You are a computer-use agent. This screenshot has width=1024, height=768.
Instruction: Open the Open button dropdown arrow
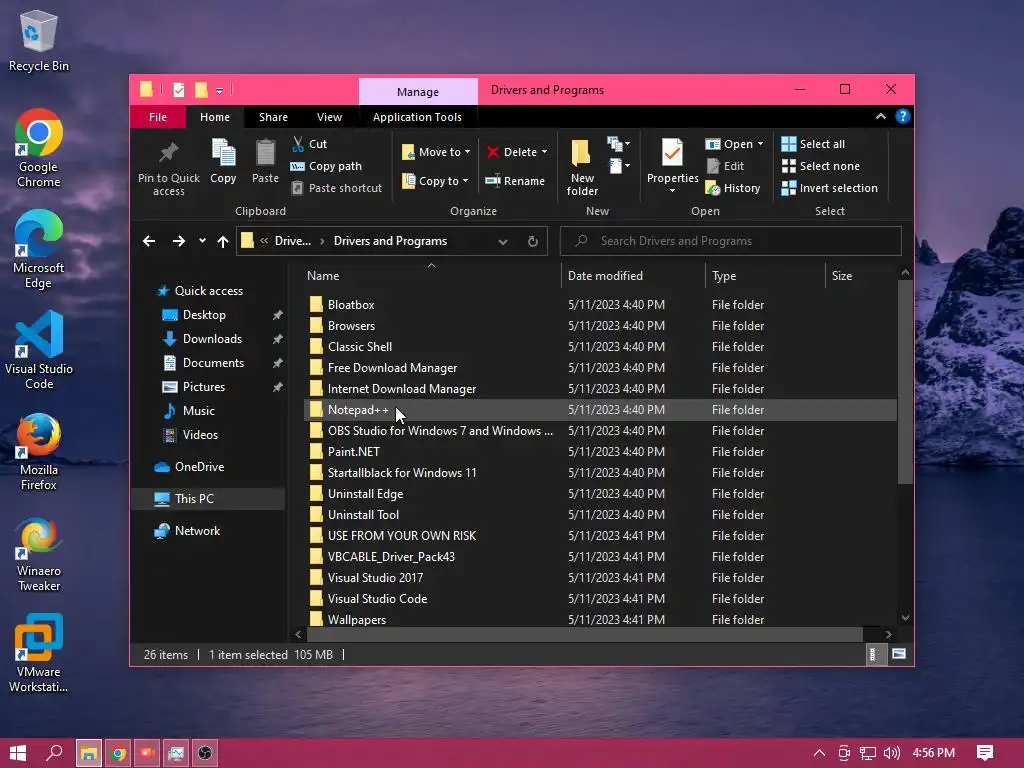(x=760, y=144)
